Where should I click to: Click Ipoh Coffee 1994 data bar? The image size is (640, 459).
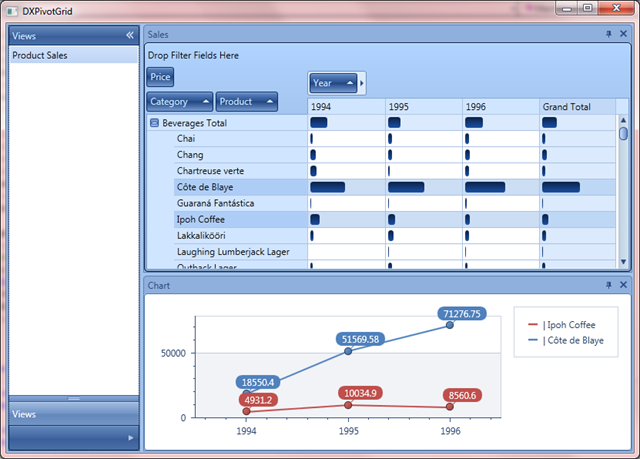315,220
